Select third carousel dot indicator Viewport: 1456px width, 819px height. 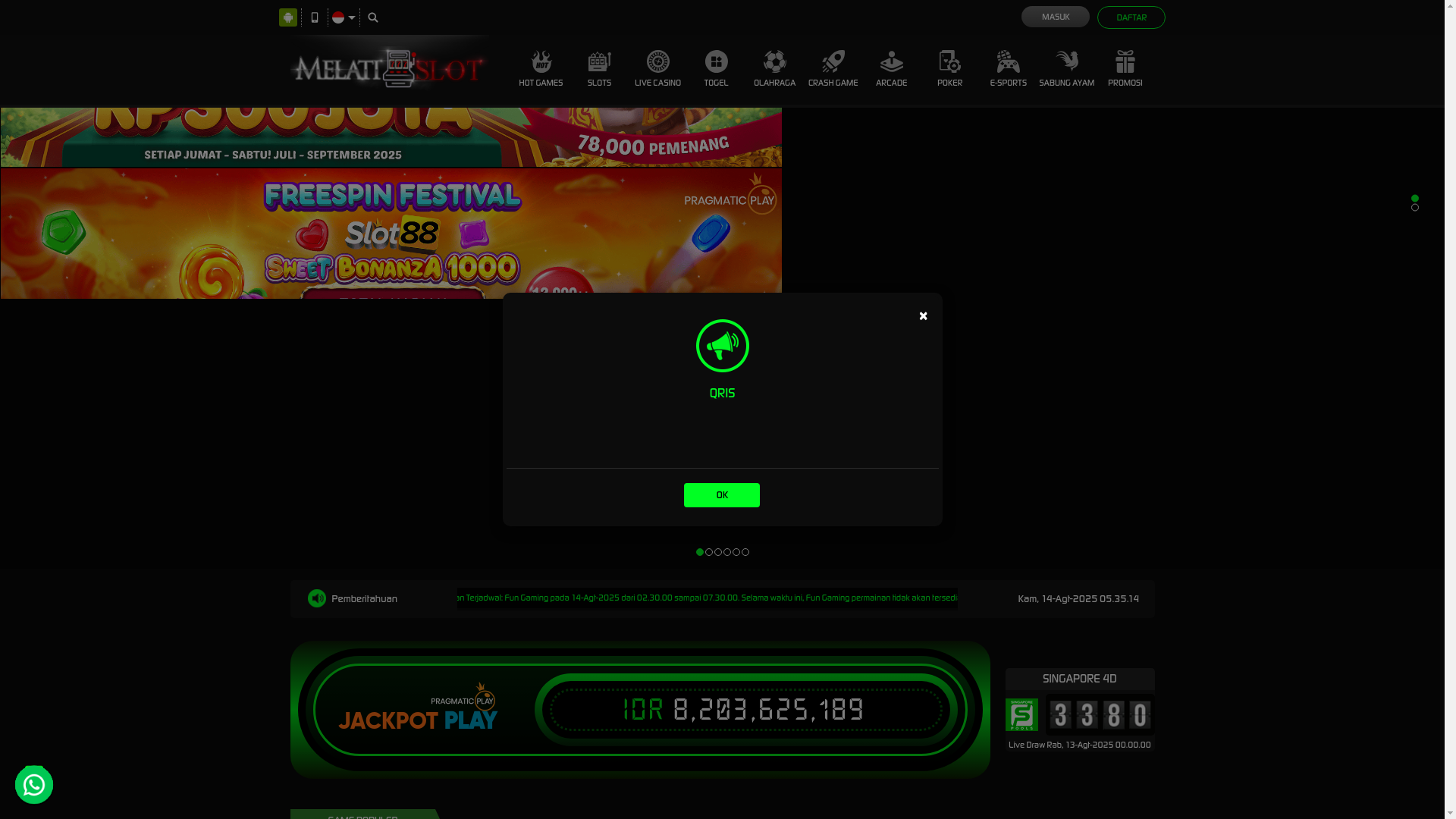tap(718, 552)
